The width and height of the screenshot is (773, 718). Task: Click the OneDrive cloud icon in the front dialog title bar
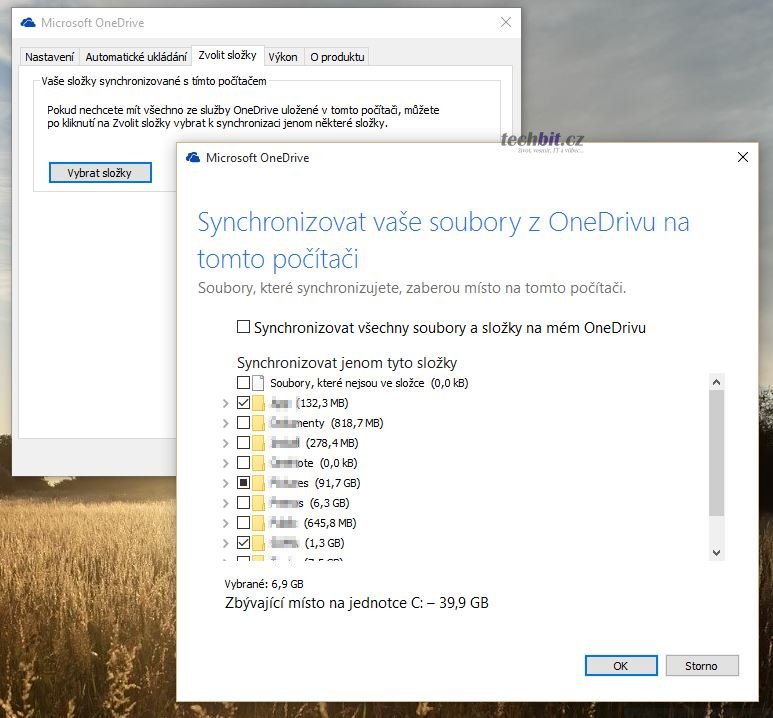coord(194,158)
